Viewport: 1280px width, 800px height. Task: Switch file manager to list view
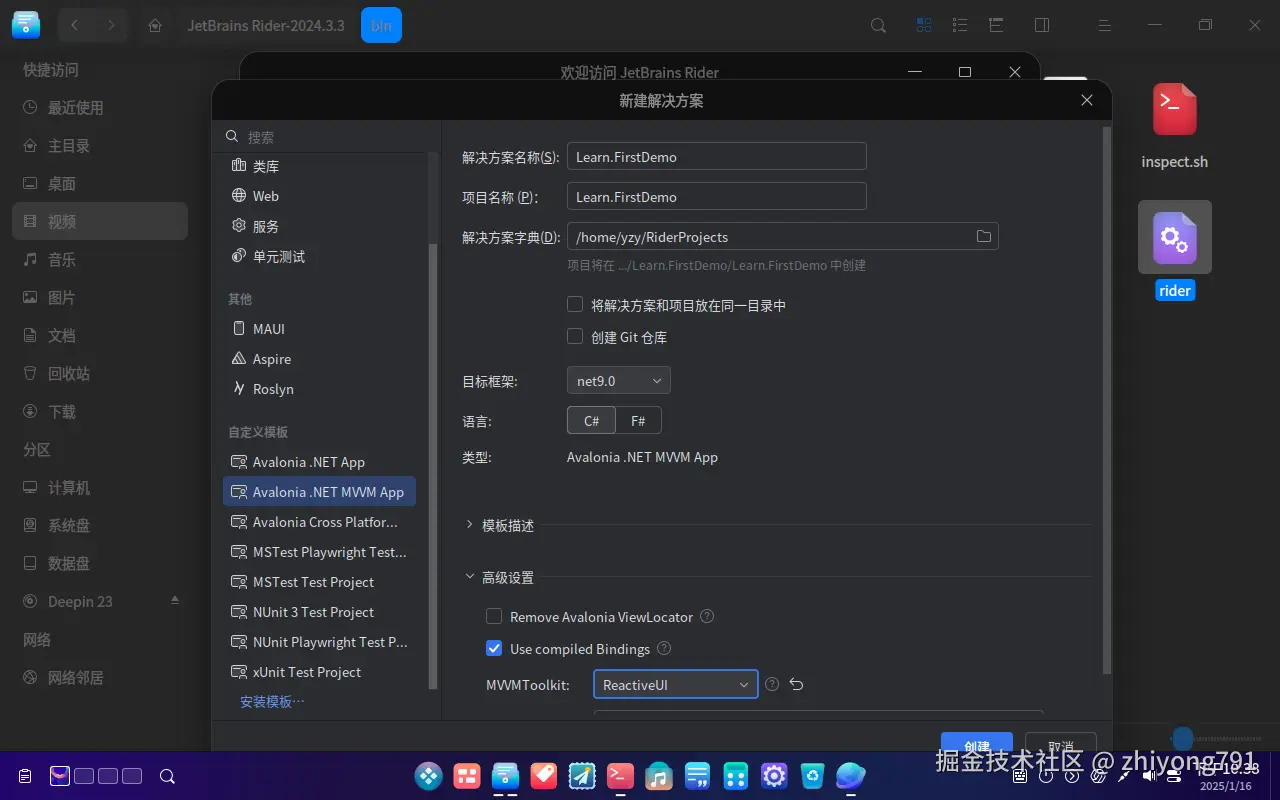tap(960, 25)
